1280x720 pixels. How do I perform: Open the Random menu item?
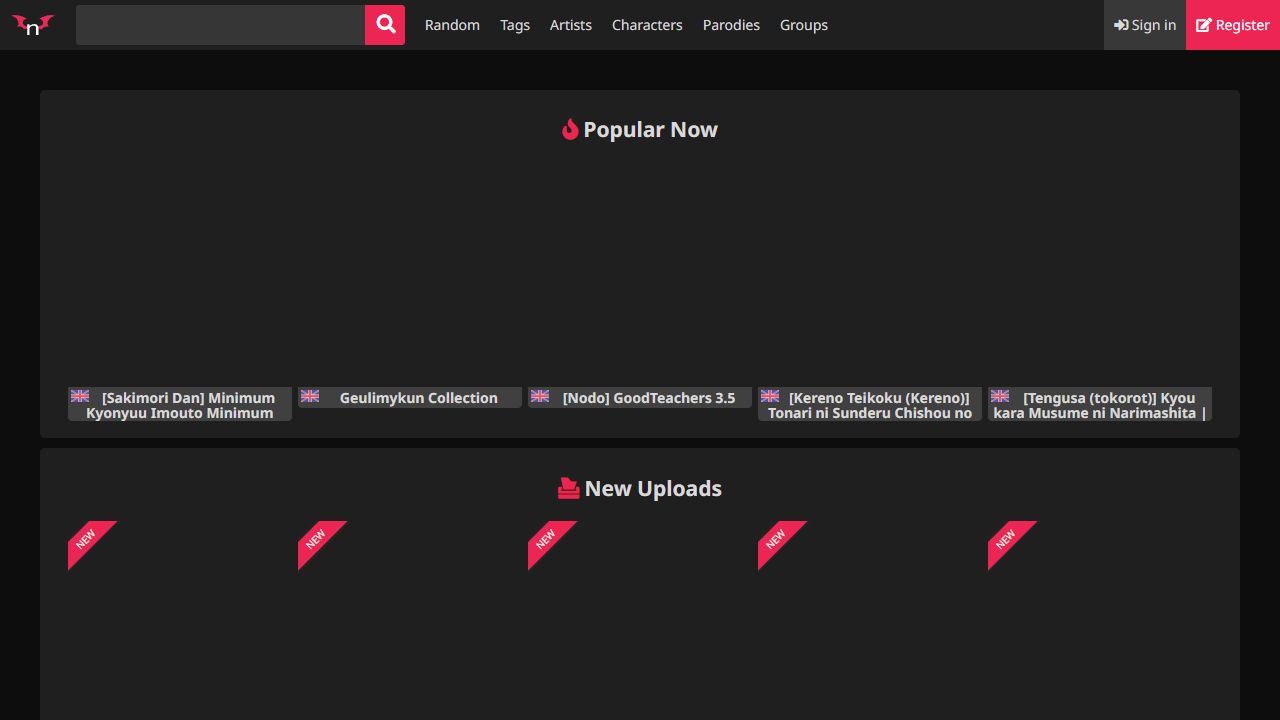click(452, 25)
